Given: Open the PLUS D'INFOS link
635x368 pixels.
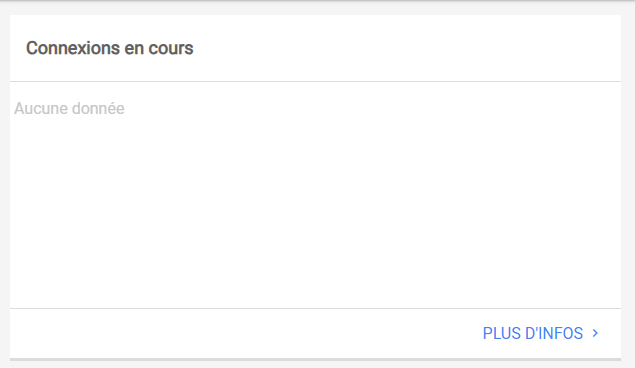Looking at the screenshot, I should pyautogui.click(x=540, y=333).
